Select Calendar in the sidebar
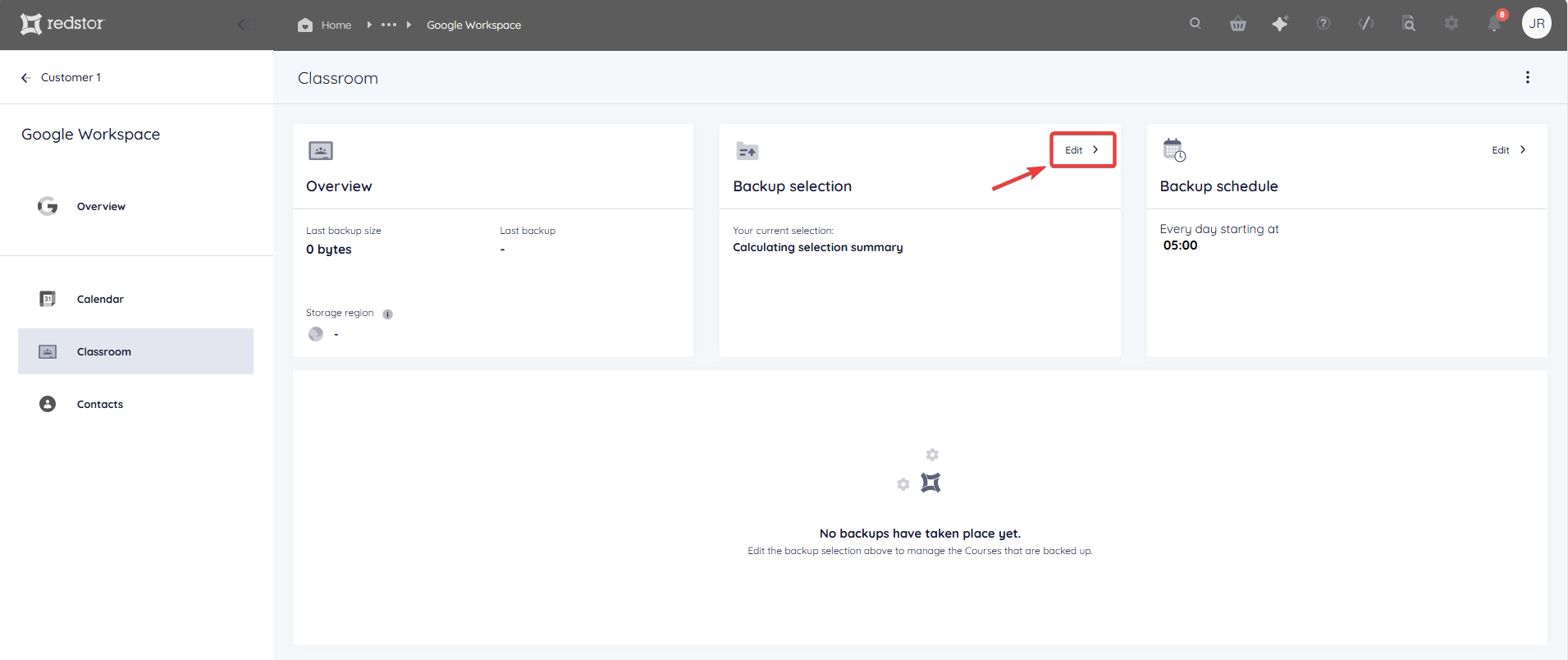 pyautogui.click(x=135, y=299)
